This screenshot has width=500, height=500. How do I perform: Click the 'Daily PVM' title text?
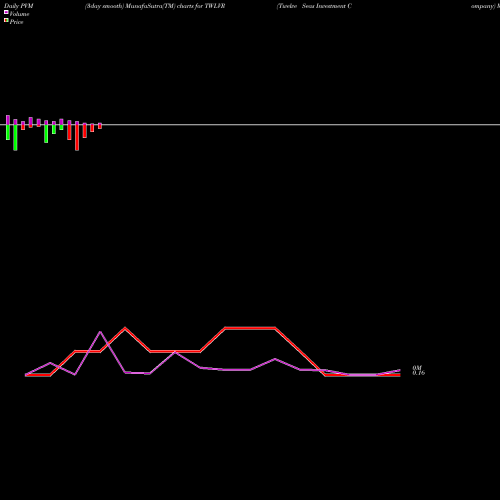click(19, 6)
